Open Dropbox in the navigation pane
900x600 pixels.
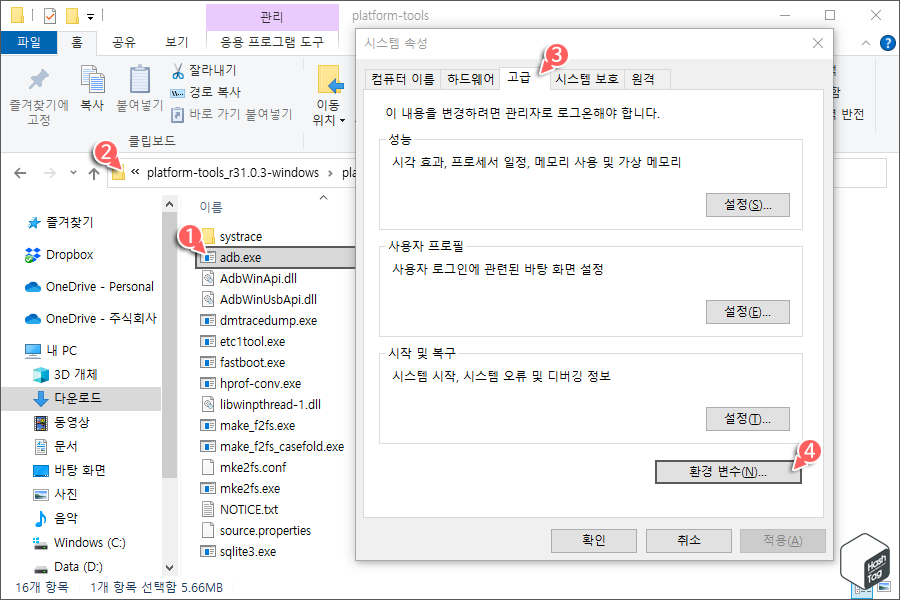[59, 254]
